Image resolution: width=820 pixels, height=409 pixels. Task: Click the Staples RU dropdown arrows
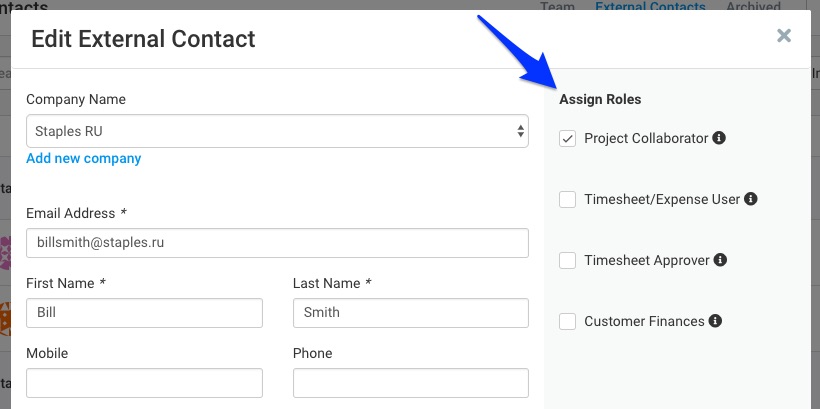[520, 131]
